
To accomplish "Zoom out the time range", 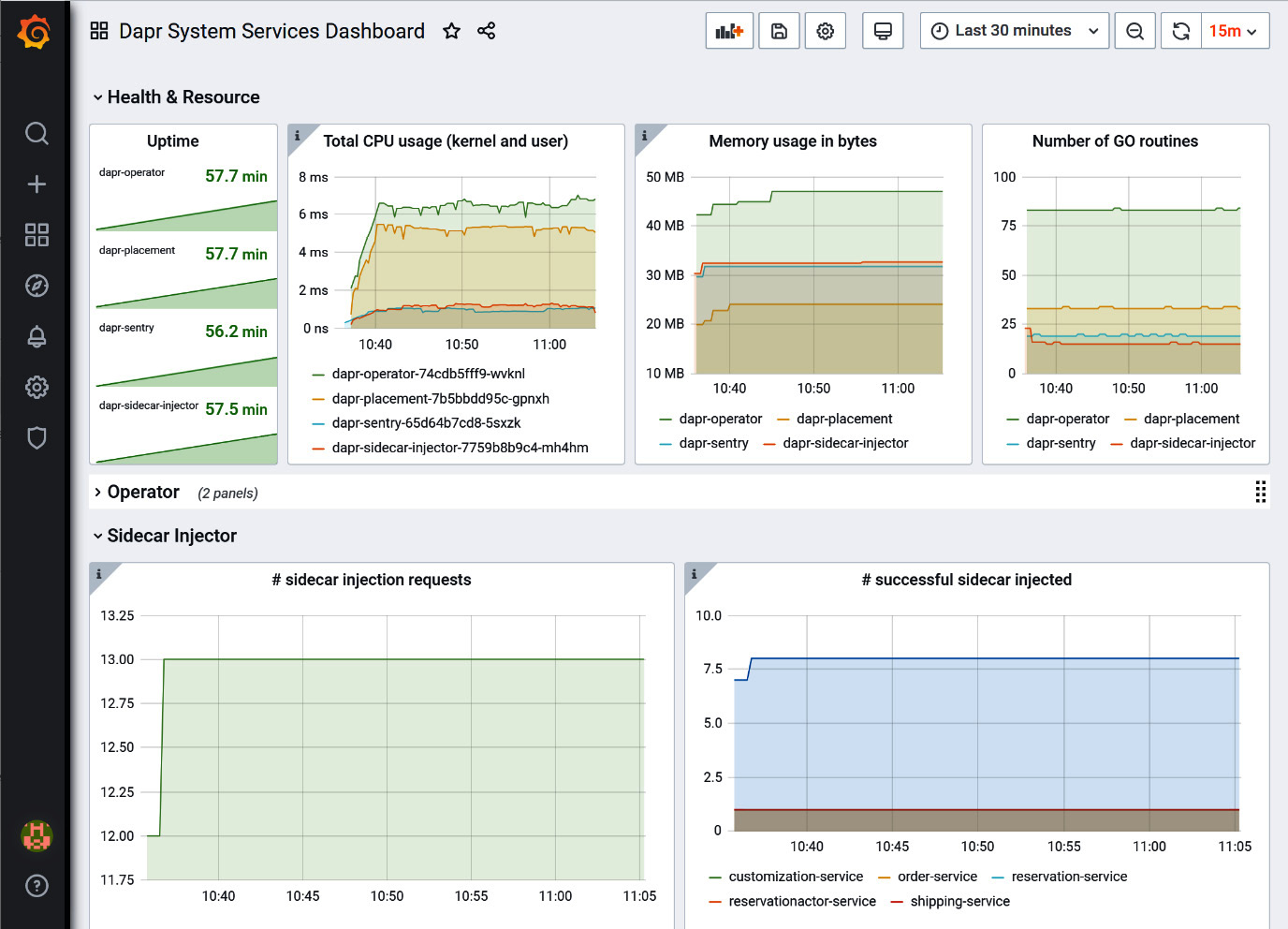I will pos(1134,31).
